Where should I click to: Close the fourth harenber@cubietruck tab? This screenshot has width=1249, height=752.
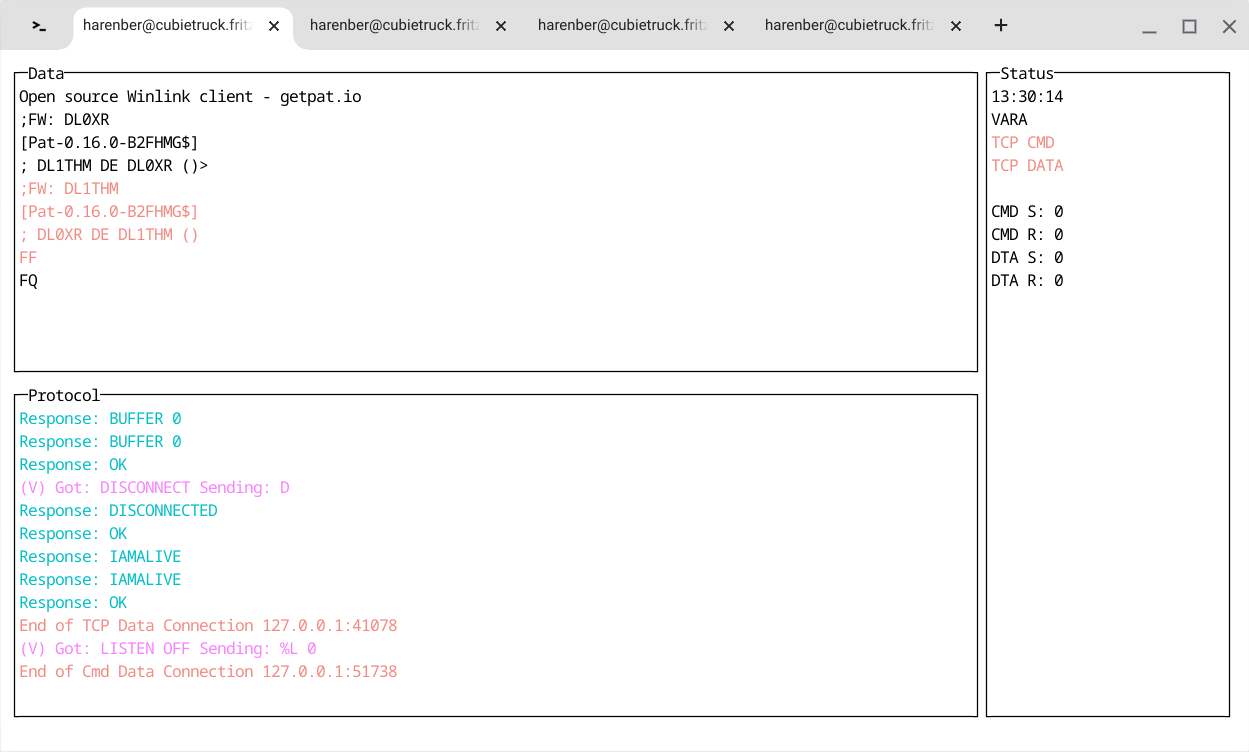pyautogui.click(x=955, y=26)
